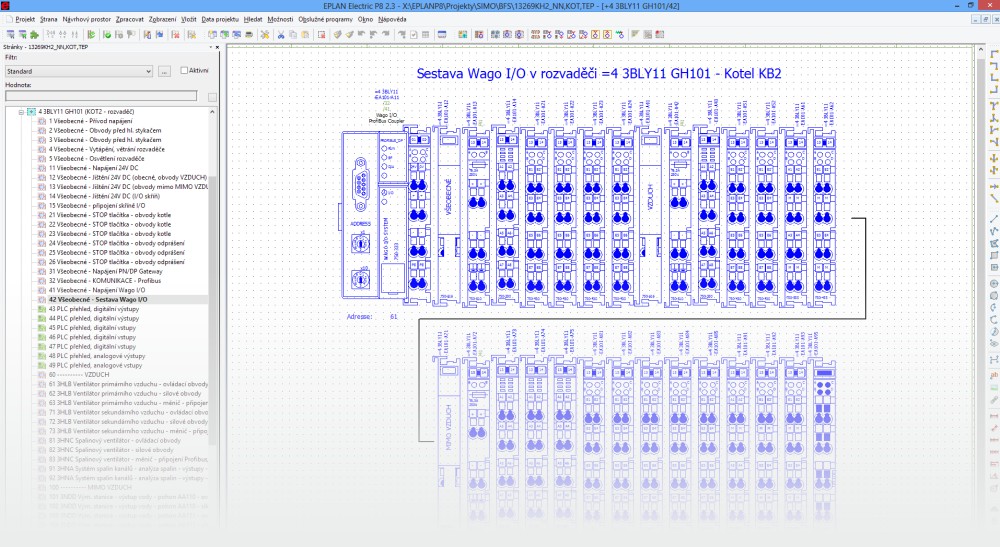The height and width of the screenshot is (547, 1000).
Task: Click the red framed page icon after paste
Action: pyautogui.click(x=321, y=34)
